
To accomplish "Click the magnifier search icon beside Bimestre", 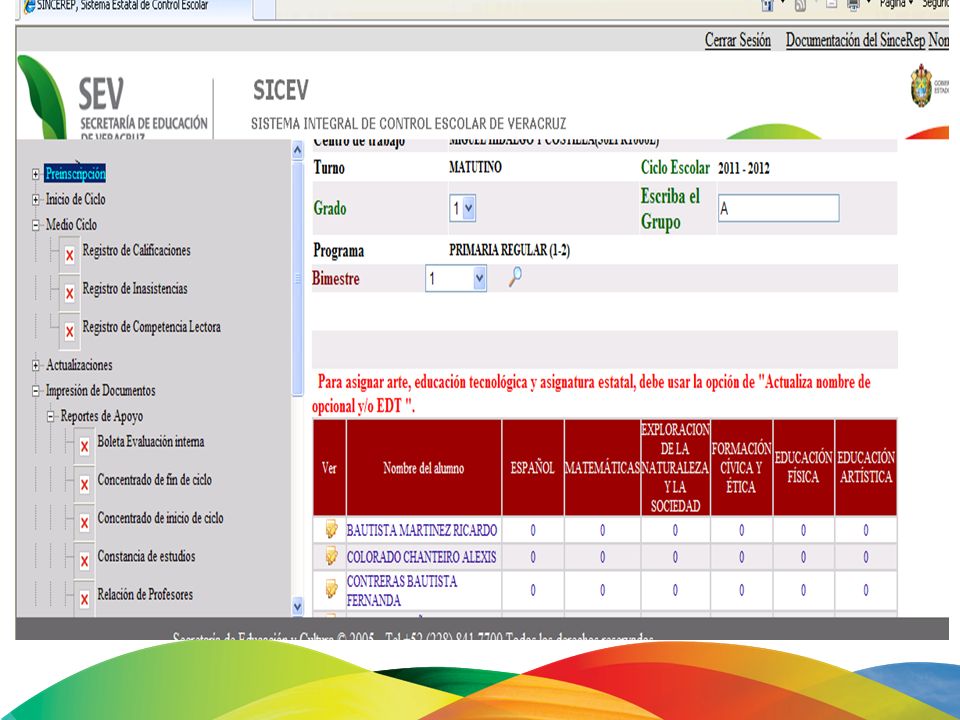I will [516, 277].
